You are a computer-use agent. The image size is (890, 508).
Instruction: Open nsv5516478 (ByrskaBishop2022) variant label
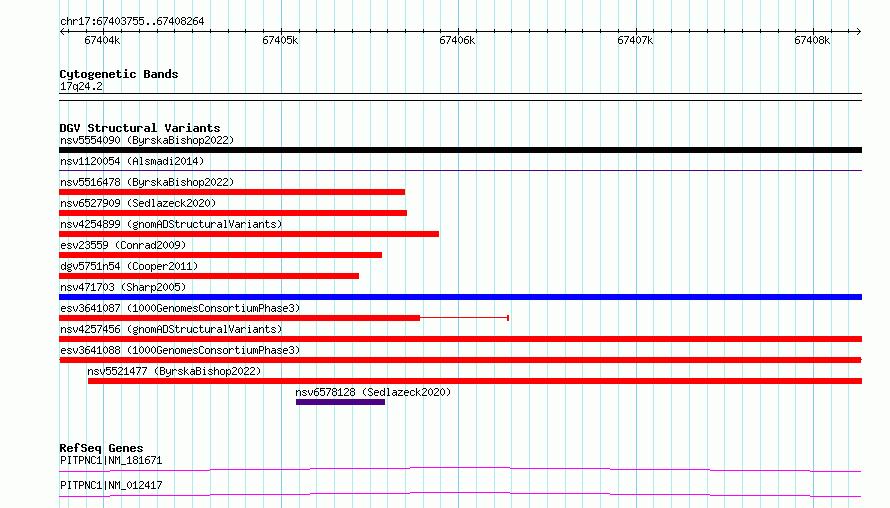[x=147, y=182]
